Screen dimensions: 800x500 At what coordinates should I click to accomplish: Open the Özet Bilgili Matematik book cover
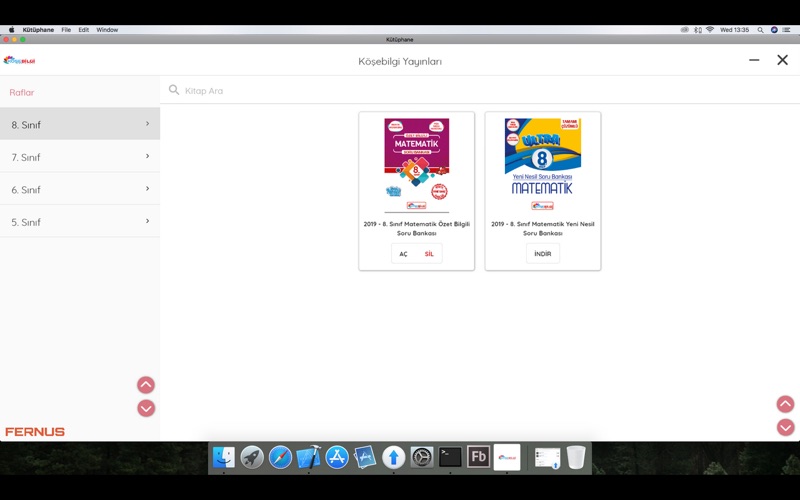(x=417, y=165)
